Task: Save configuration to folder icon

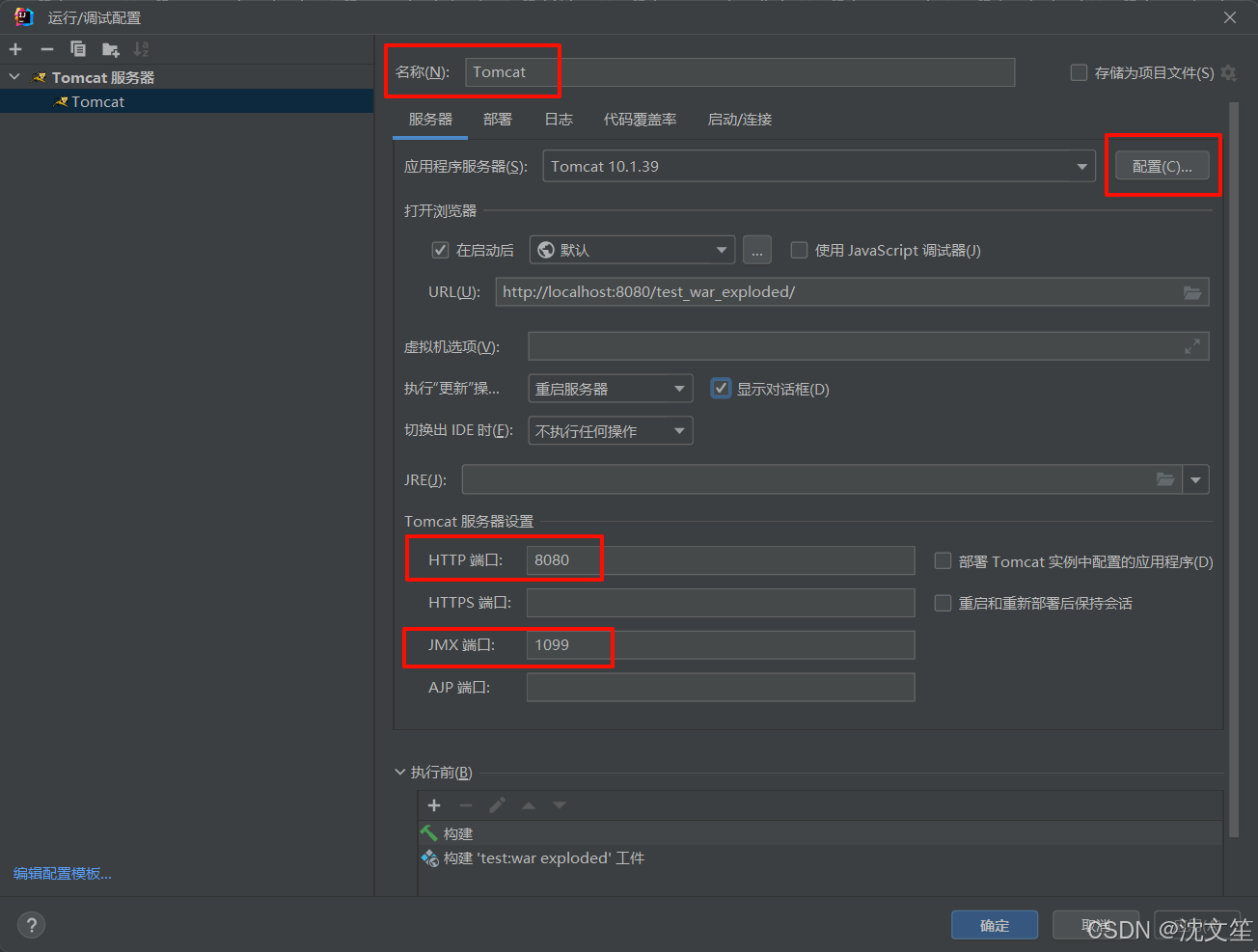Action: tap(110, 49)
